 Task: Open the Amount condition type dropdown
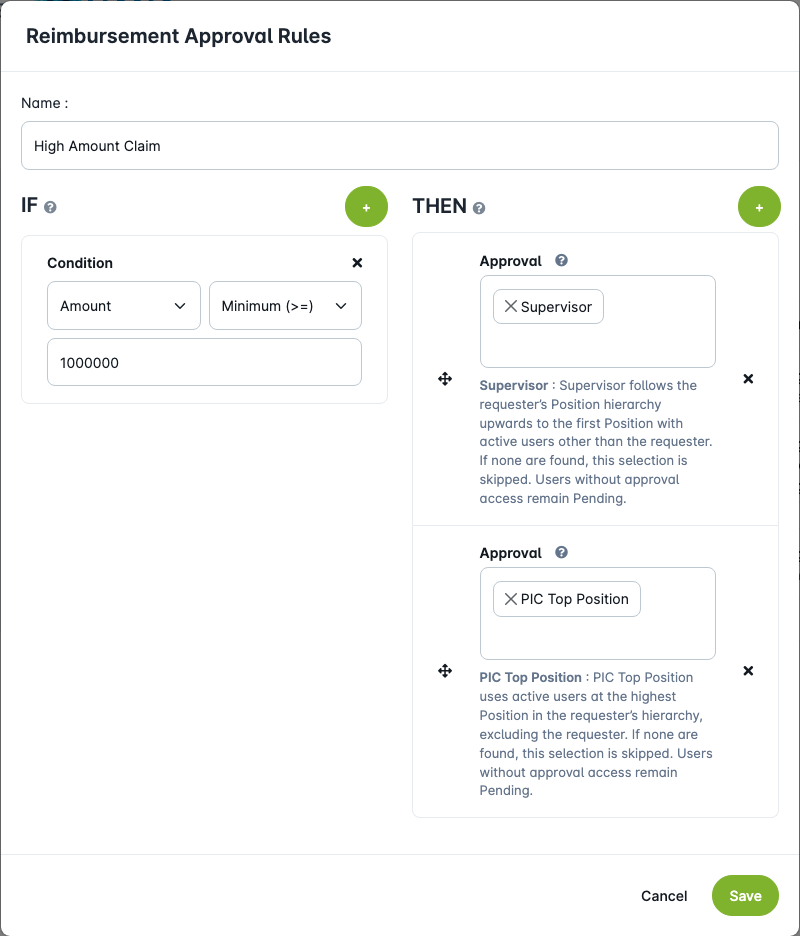pyautogui.click(x=124, y=306)
